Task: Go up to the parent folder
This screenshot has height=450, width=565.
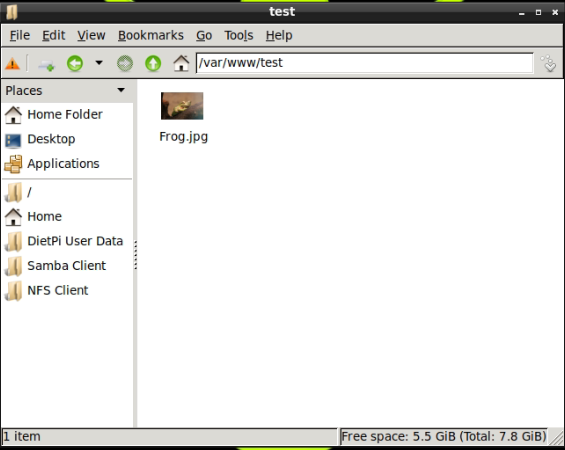Action: point(153,64)
